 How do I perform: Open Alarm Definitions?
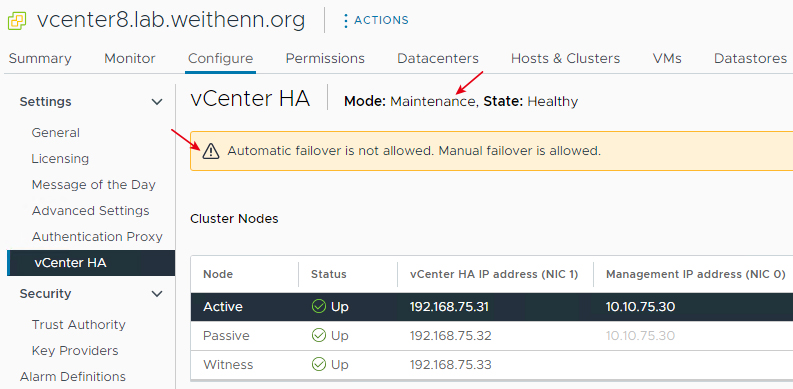coord(73,376)
